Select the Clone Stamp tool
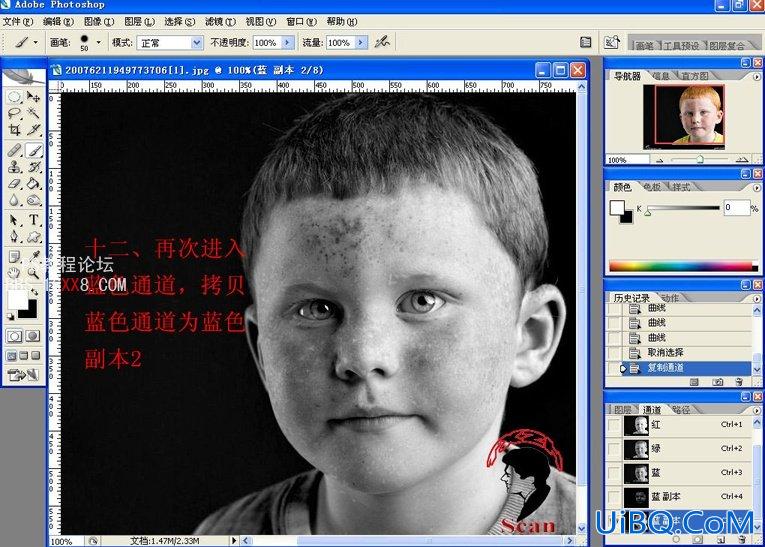765x547 pixels. pos(14,167)
